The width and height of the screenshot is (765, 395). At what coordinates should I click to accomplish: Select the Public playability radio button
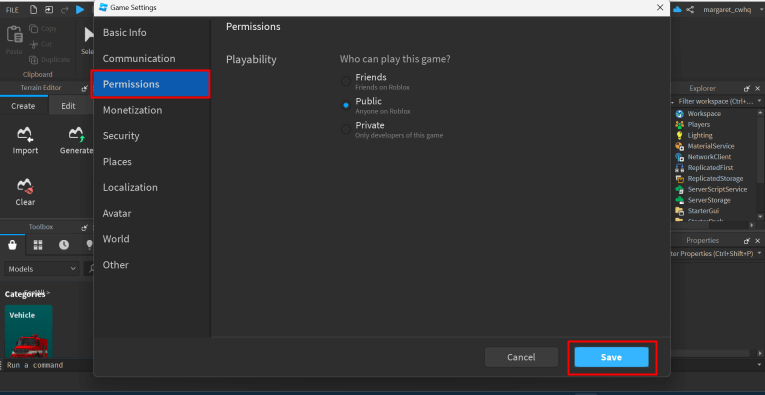(x=345, y=105)
